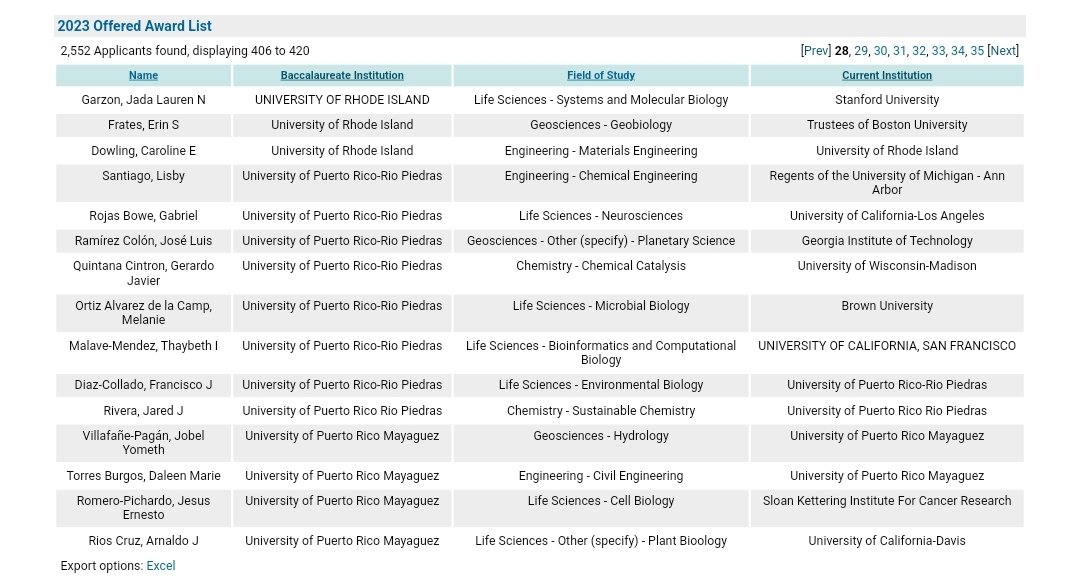The image size is (1080, 583).
Task: Open page 30 of results
Action: [x=879, y=50]
